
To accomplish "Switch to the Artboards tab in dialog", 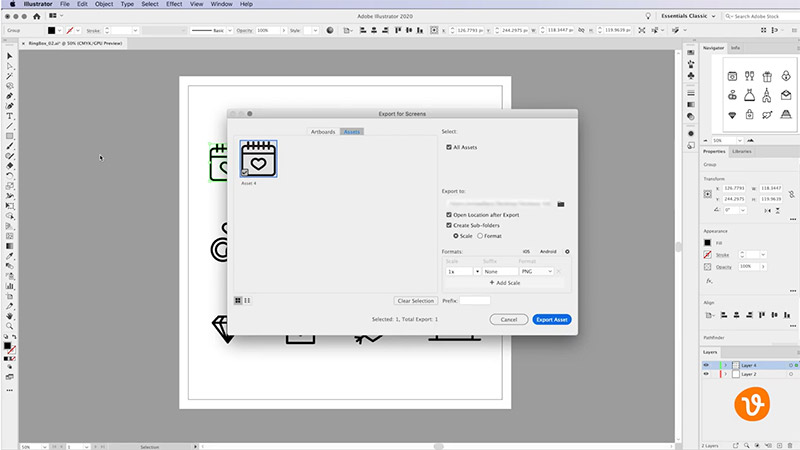I will (323, 132).
